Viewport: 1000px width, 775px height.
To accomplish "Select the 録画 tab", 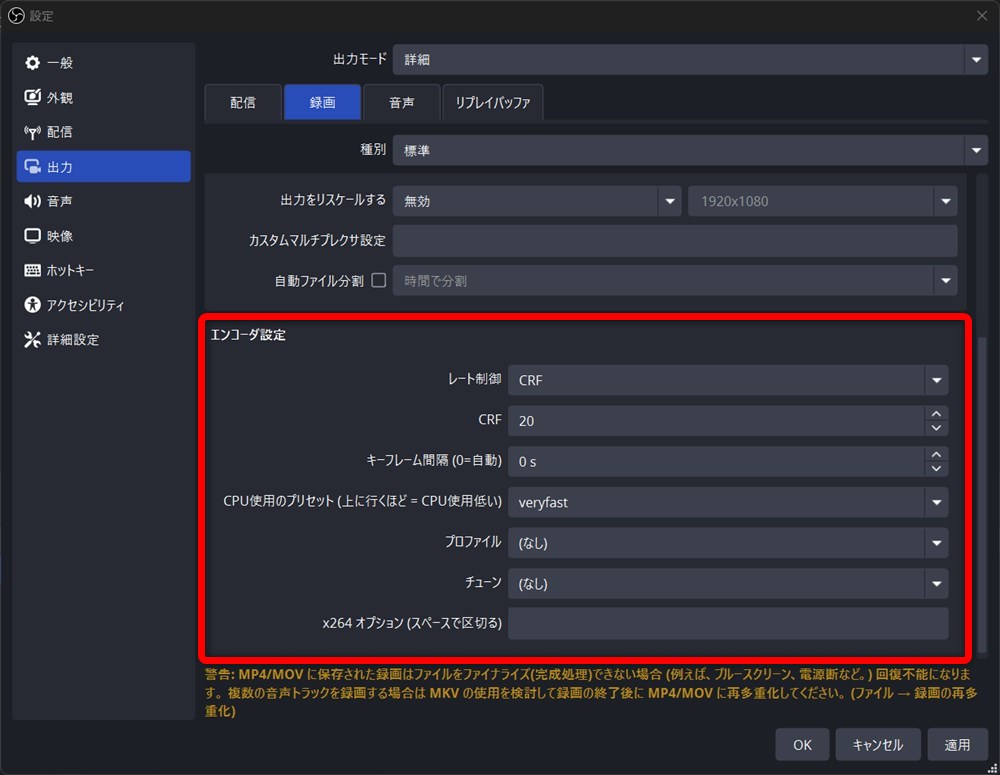I will [323, 102].
